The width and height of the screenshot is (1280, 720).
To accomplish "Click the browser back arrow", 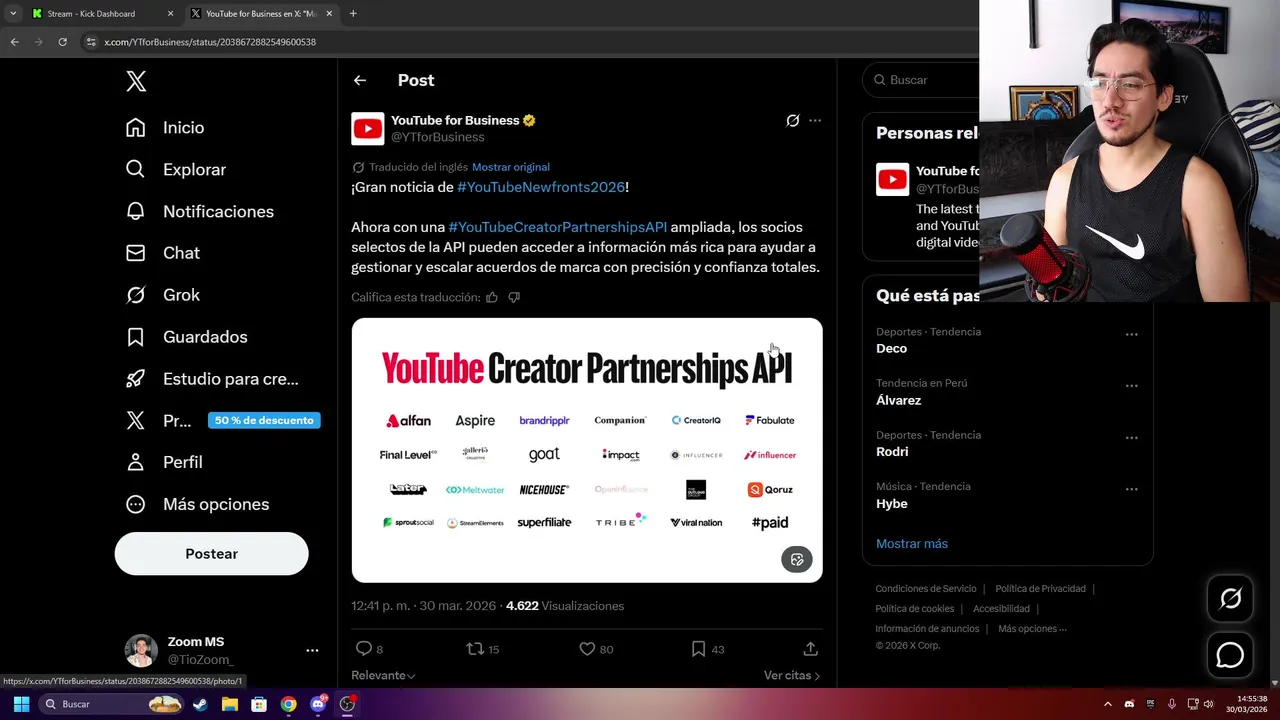I will 14,42.
